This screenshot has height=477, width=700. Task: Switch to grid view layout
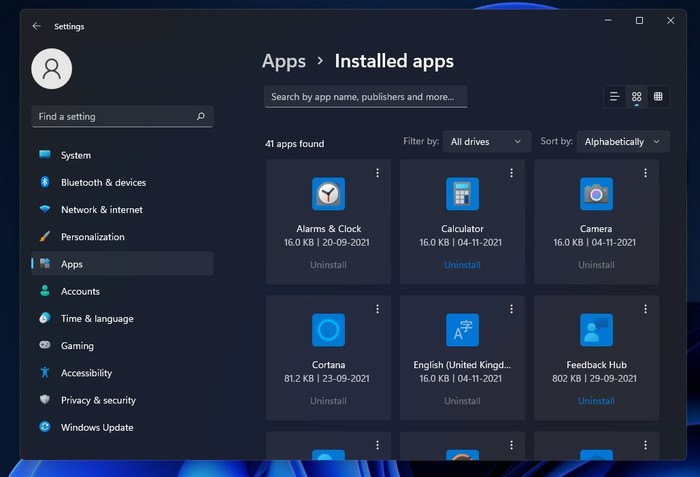pos(636,97)
